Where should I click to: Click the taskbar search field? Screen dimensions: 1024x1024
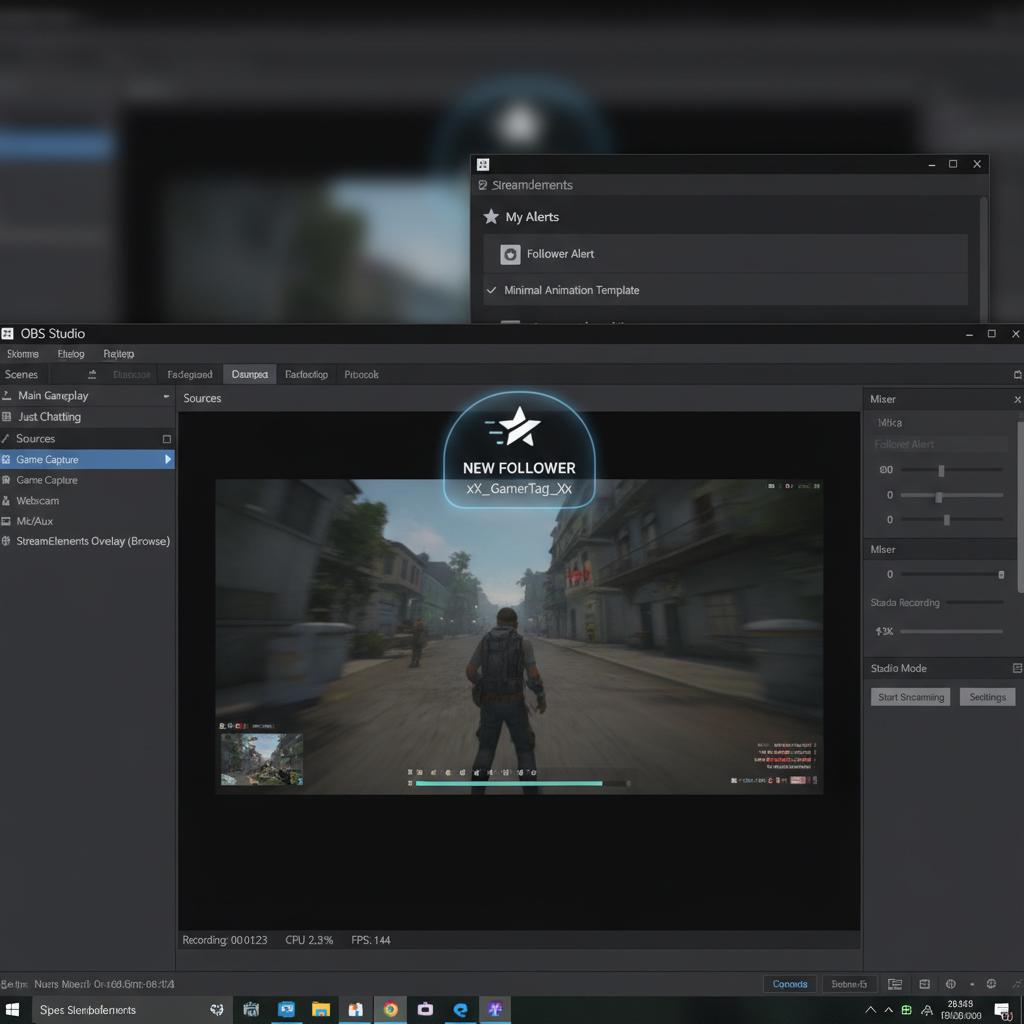pyautogui.click(x=120, y=1010)
